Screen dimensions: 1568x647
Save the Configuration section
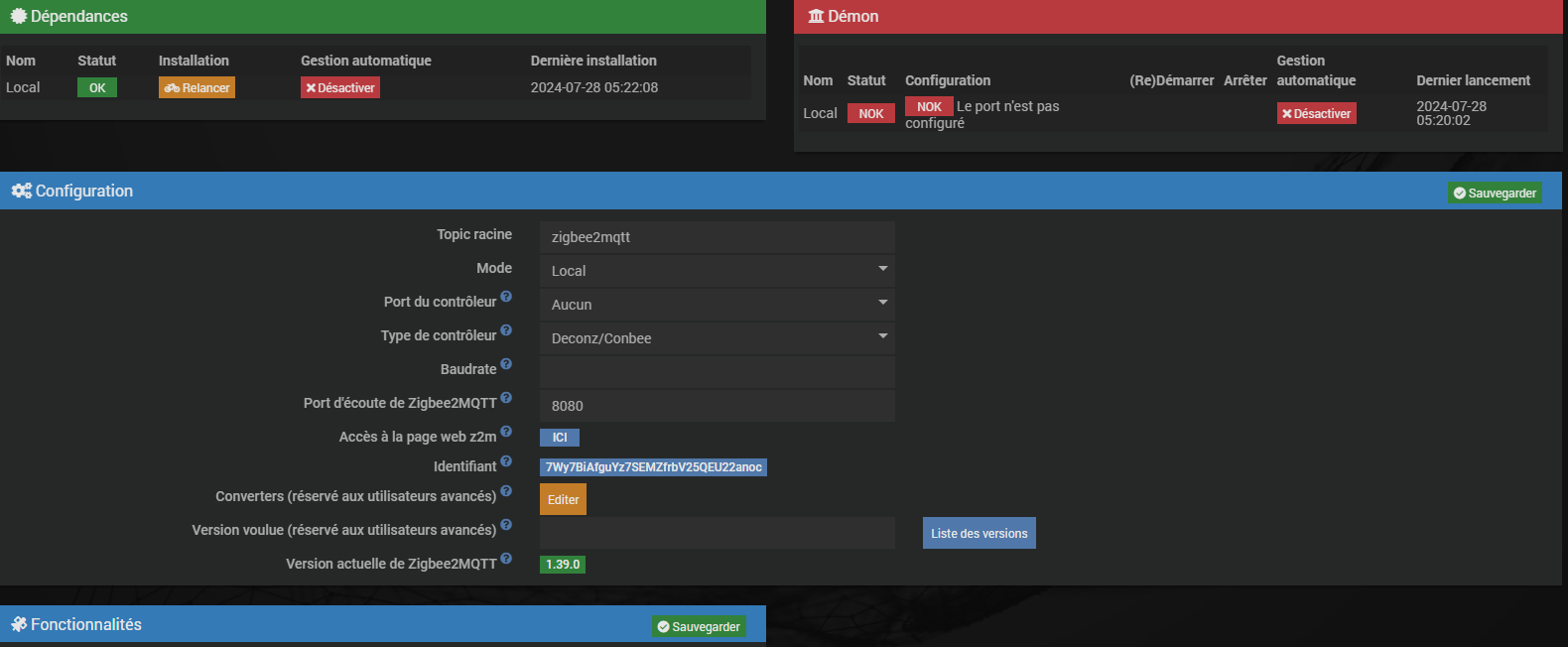[x=1495, y=193]
